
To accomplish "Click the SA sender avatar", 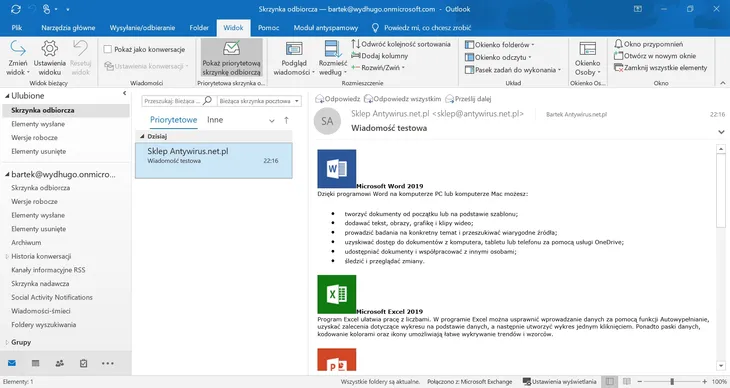I will 327,121.
